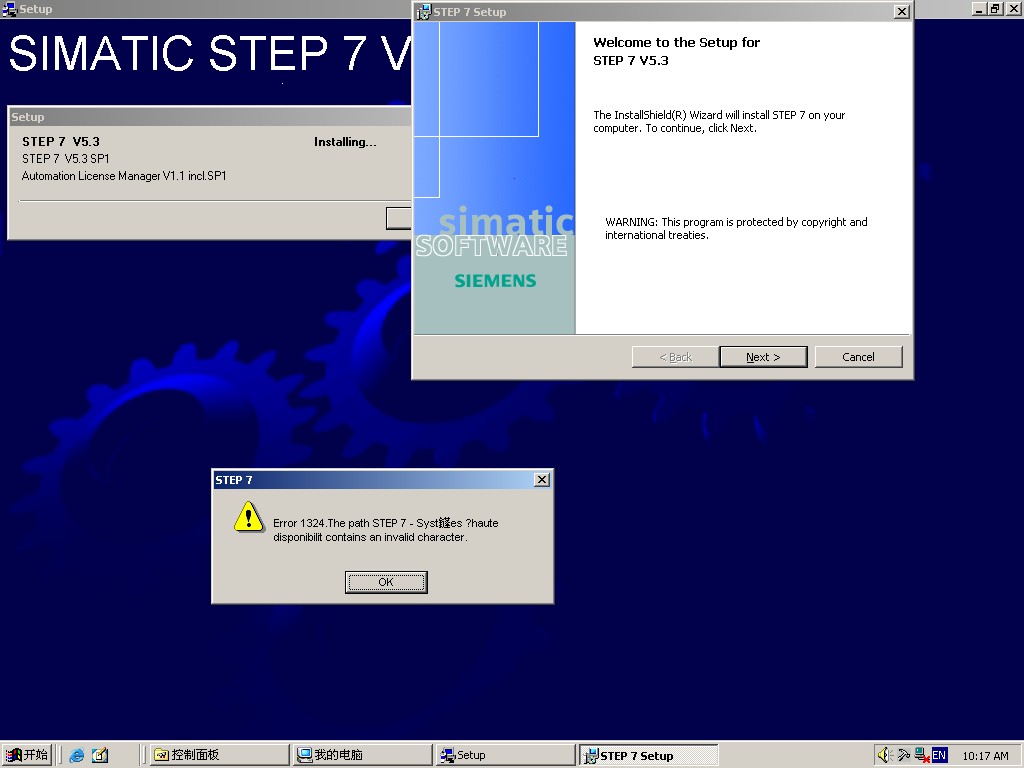
Task: Click the copyright WARNING text in wizard
Action: click(736, 229)
